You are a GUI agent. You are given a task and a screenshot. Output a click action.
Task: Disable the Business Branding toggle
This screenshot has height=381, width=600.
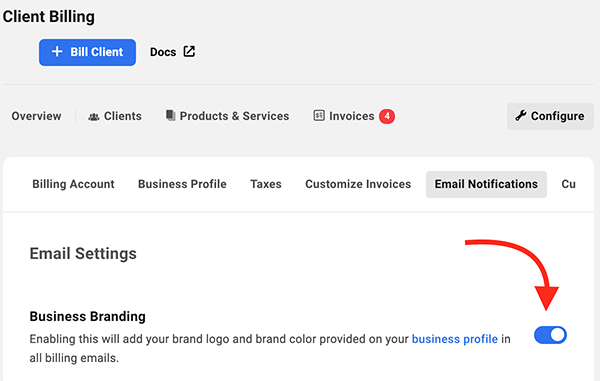550,335
